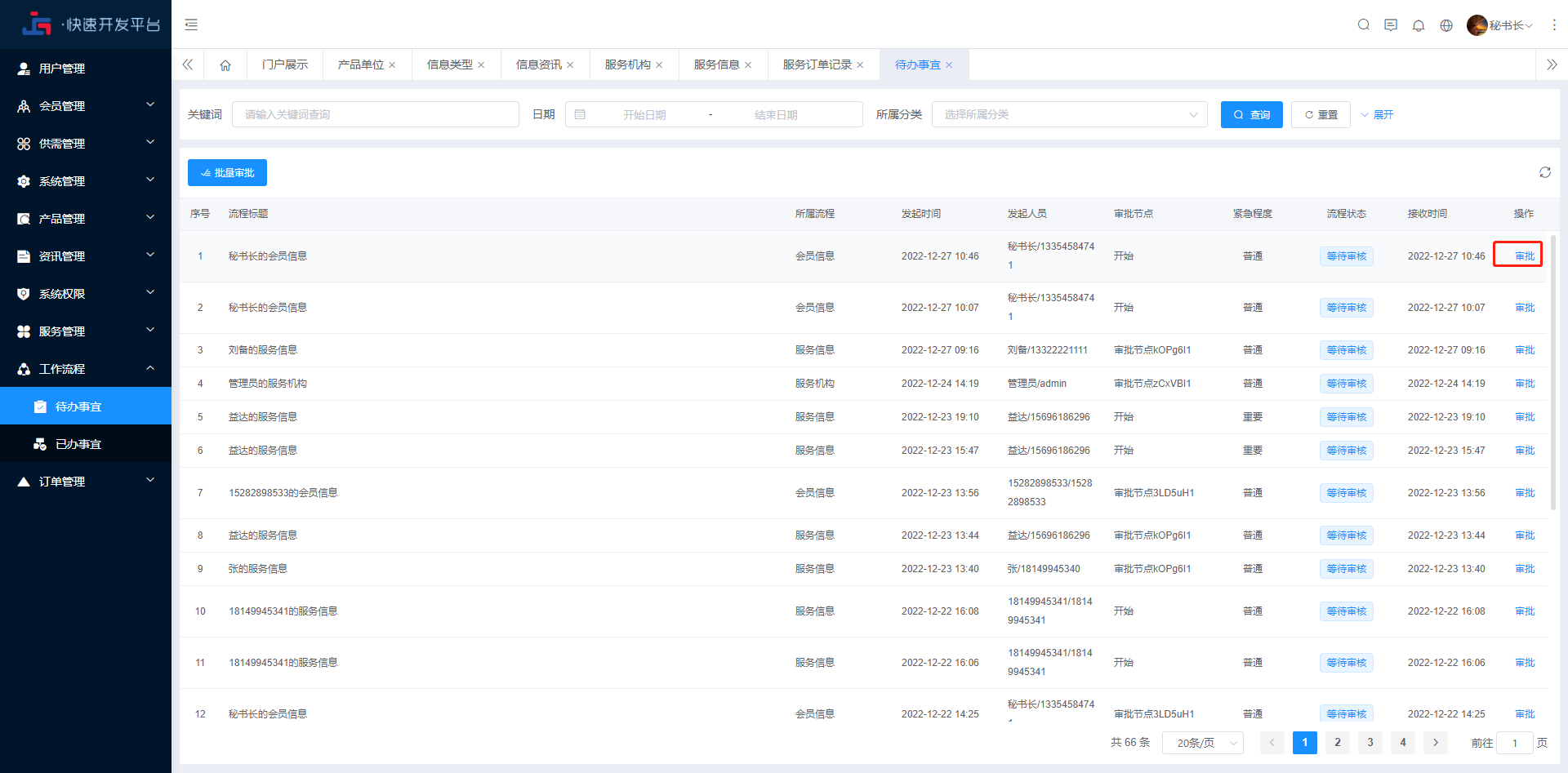The image size is (1568, 773).
Task: Open the more options vertical dots
Action: pos(1554,25)
